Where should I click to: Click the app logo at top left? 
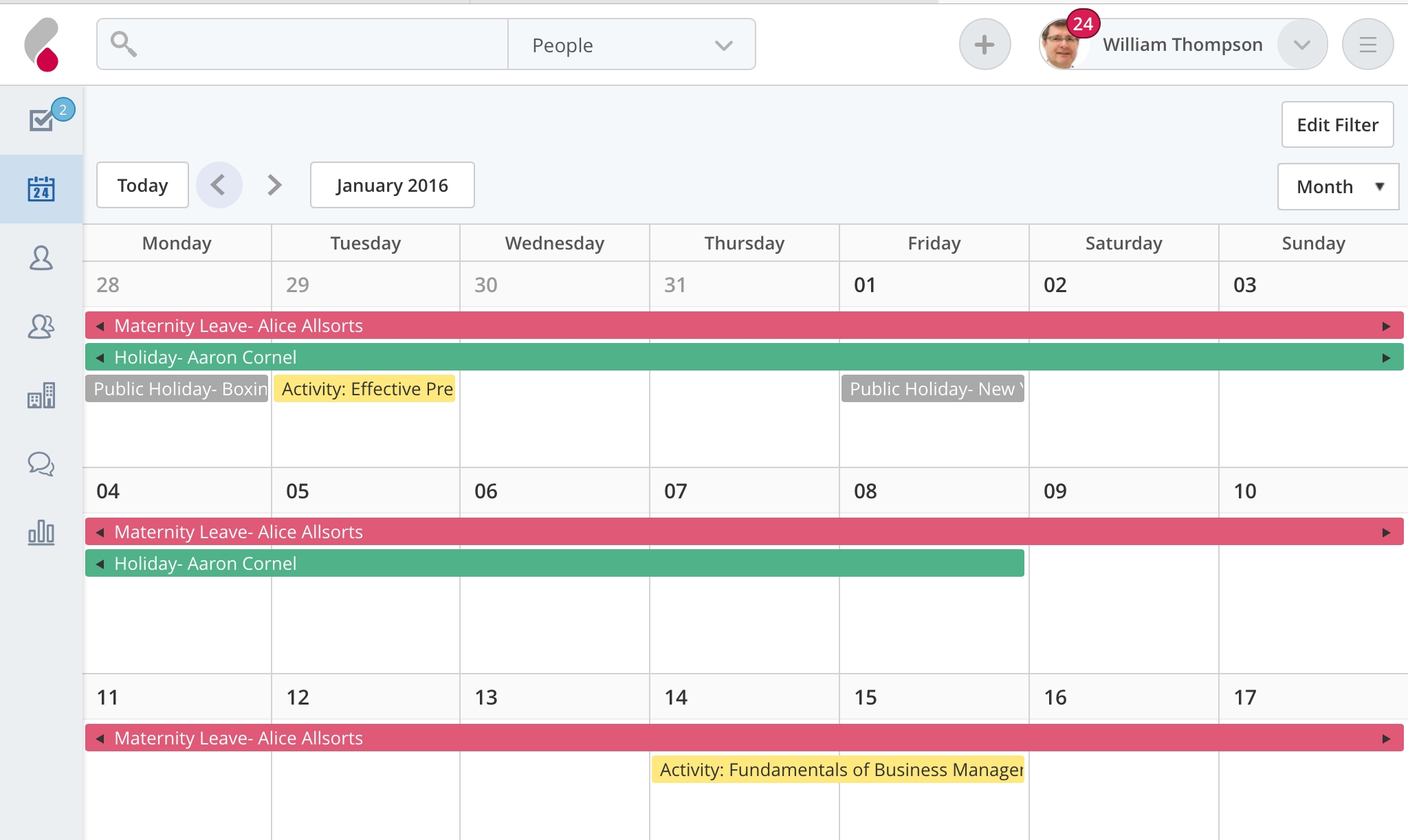point(42,45)
